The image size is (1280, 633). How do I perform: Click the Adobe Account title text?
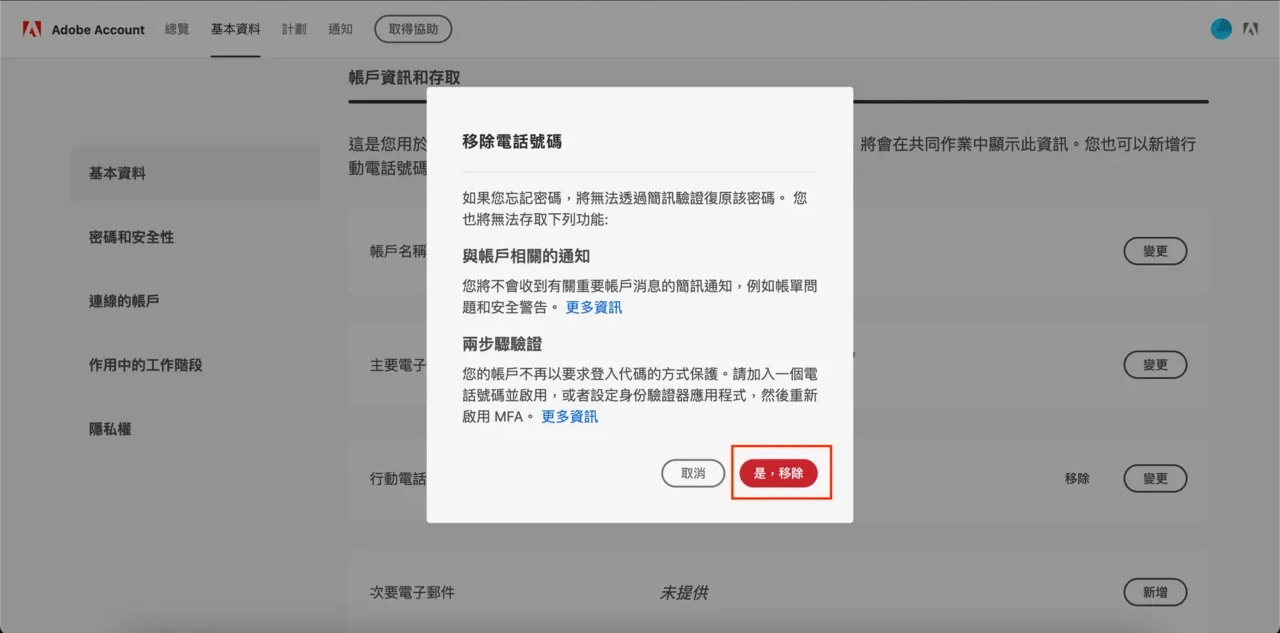(x=98, y=29)
